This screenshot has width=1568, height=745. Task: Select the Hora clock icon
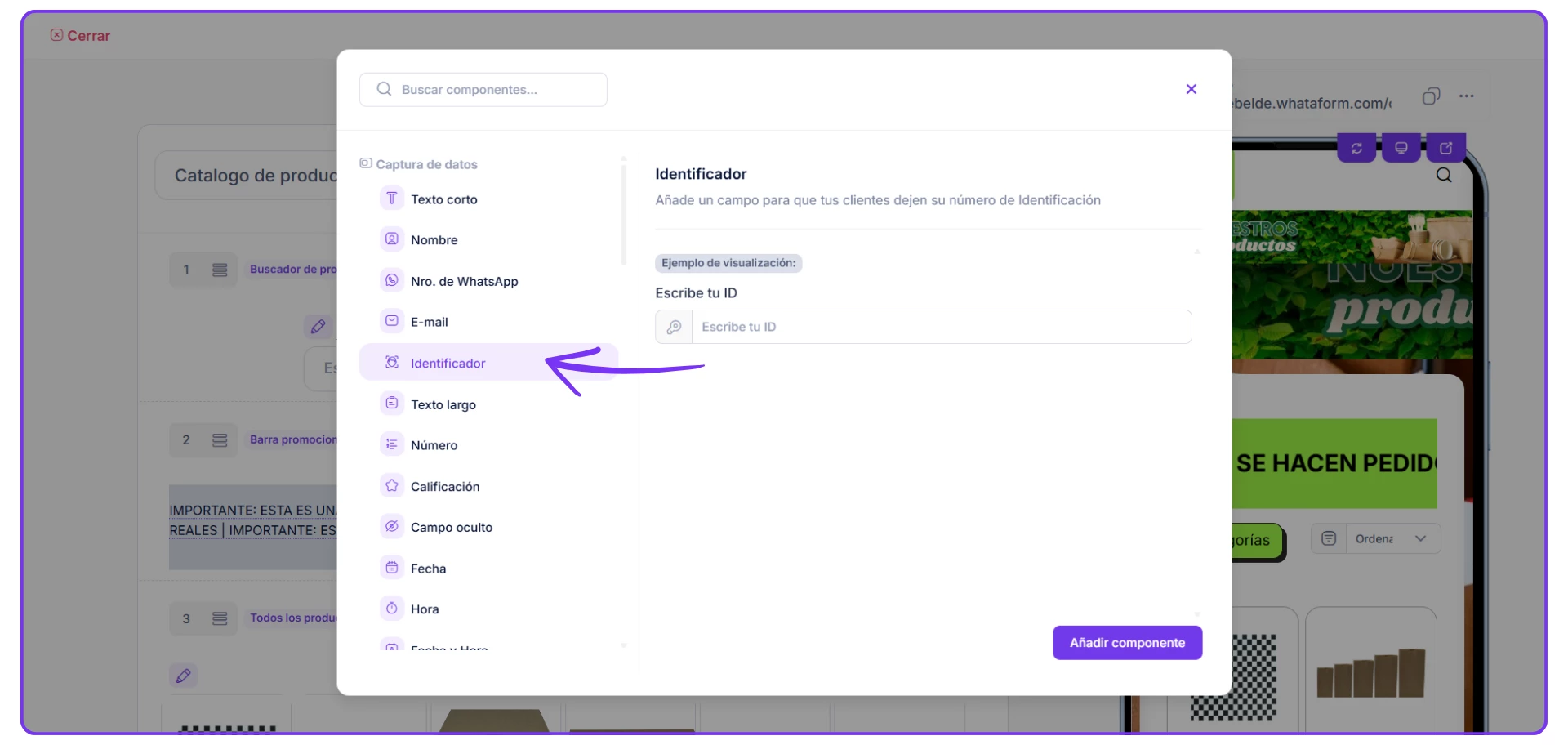[392, 609]
